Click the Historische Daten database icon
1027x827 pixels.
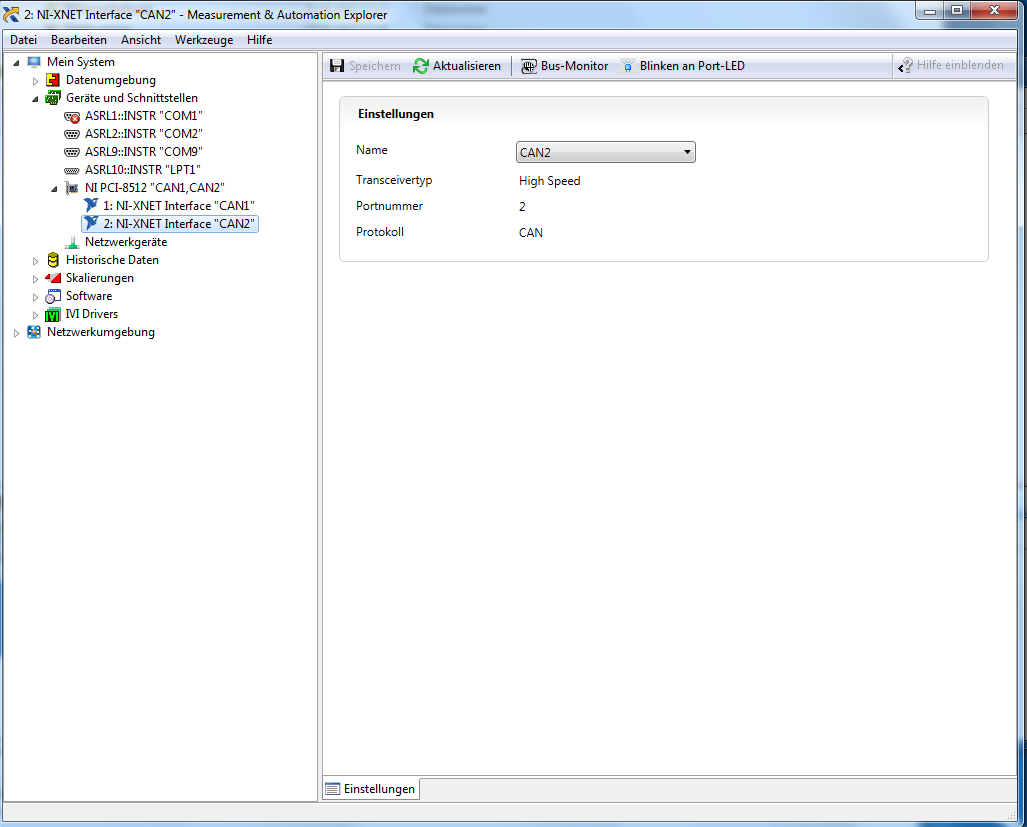tap(53, 260)
